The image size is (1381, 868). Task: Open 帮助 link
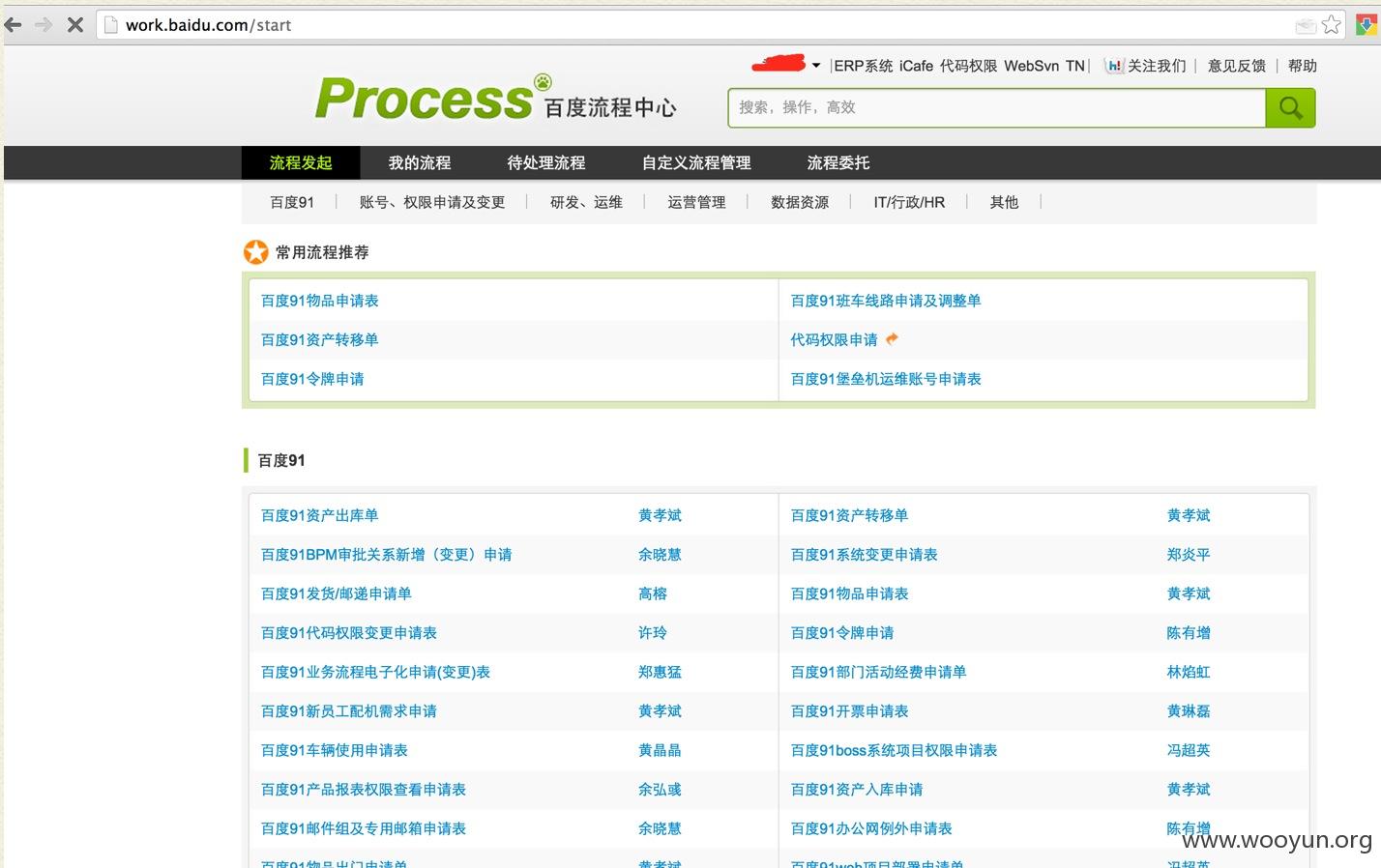coord(1303,66)
